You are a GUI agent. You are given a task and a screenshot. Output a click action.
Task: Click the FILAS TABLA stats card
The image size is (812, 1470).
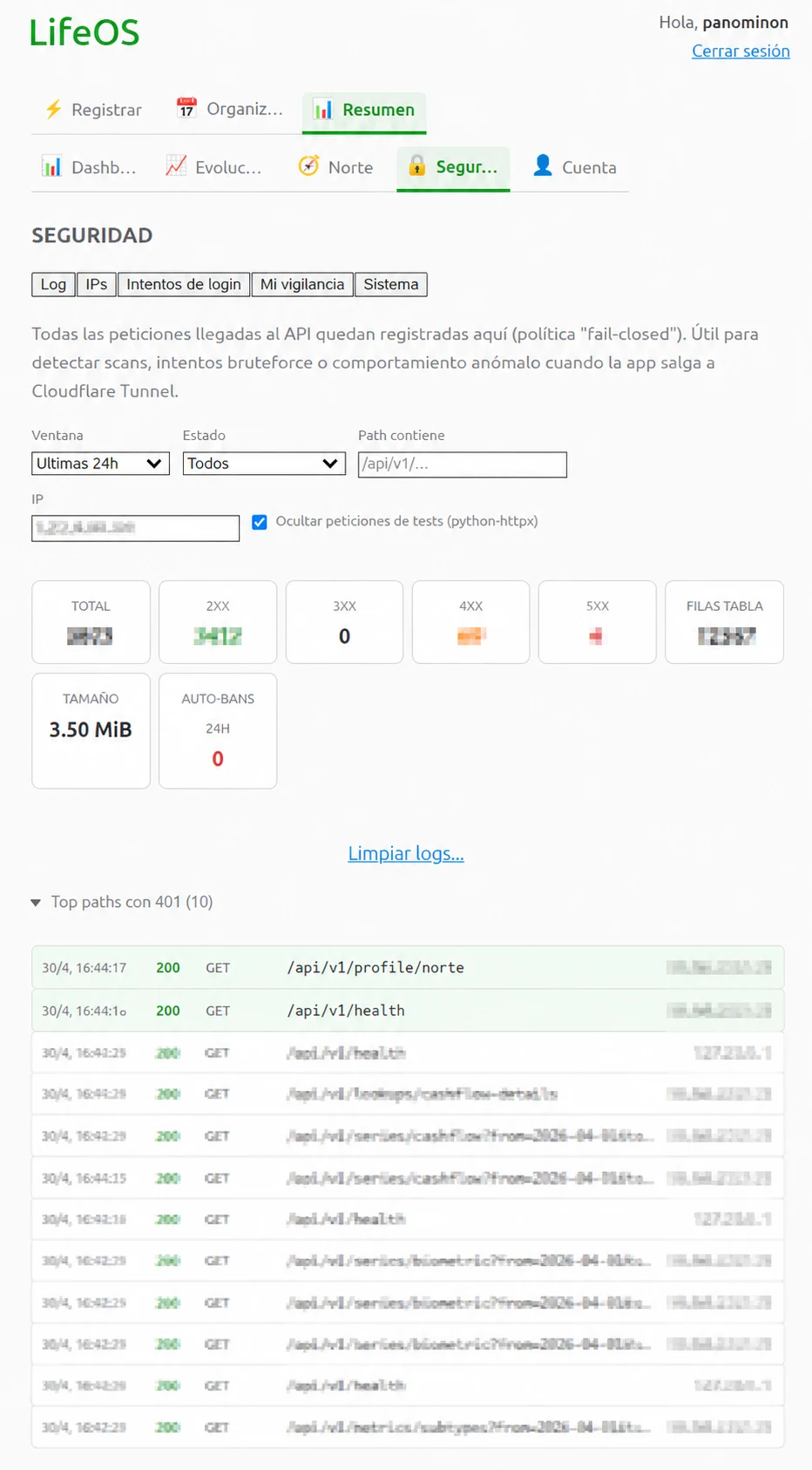coord(724,622)
